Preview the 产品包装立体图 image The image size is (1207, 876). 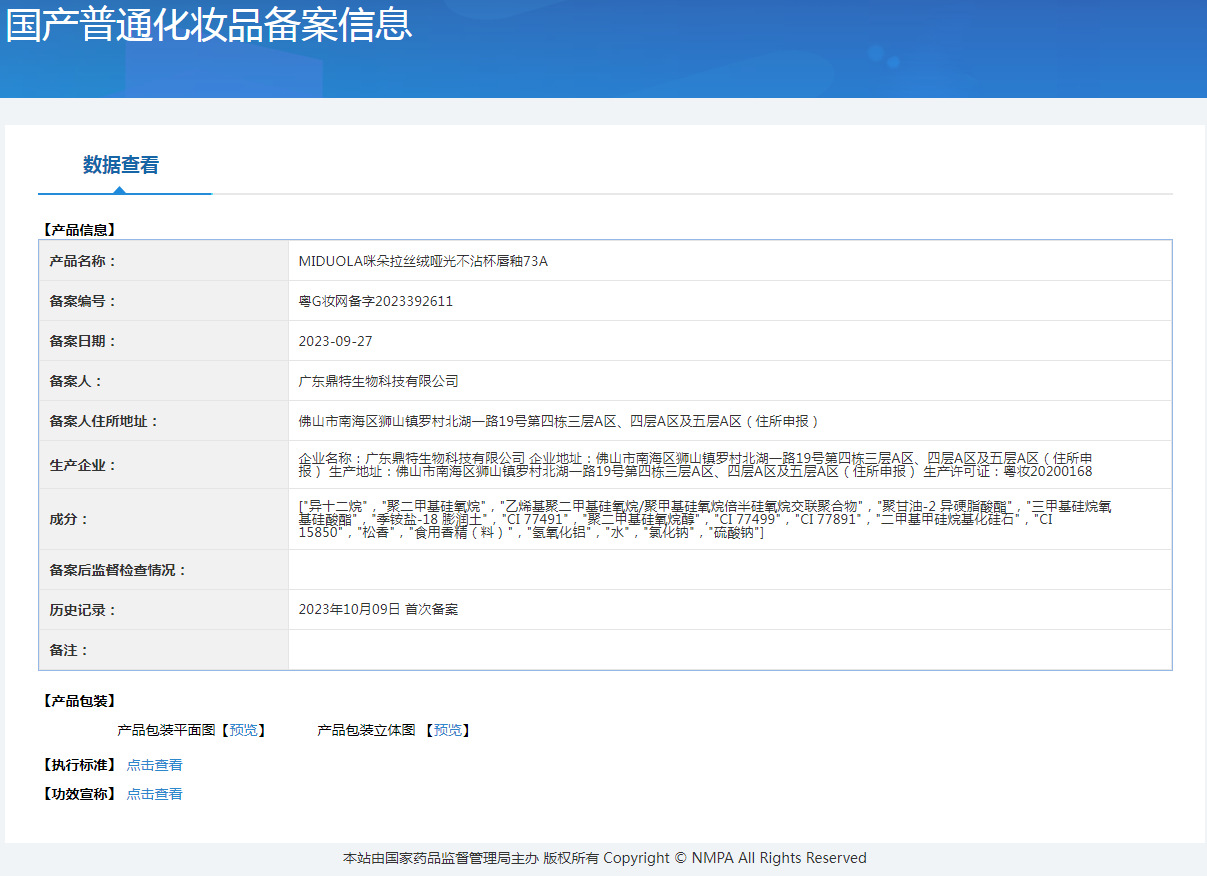click(x=447, y=730)
